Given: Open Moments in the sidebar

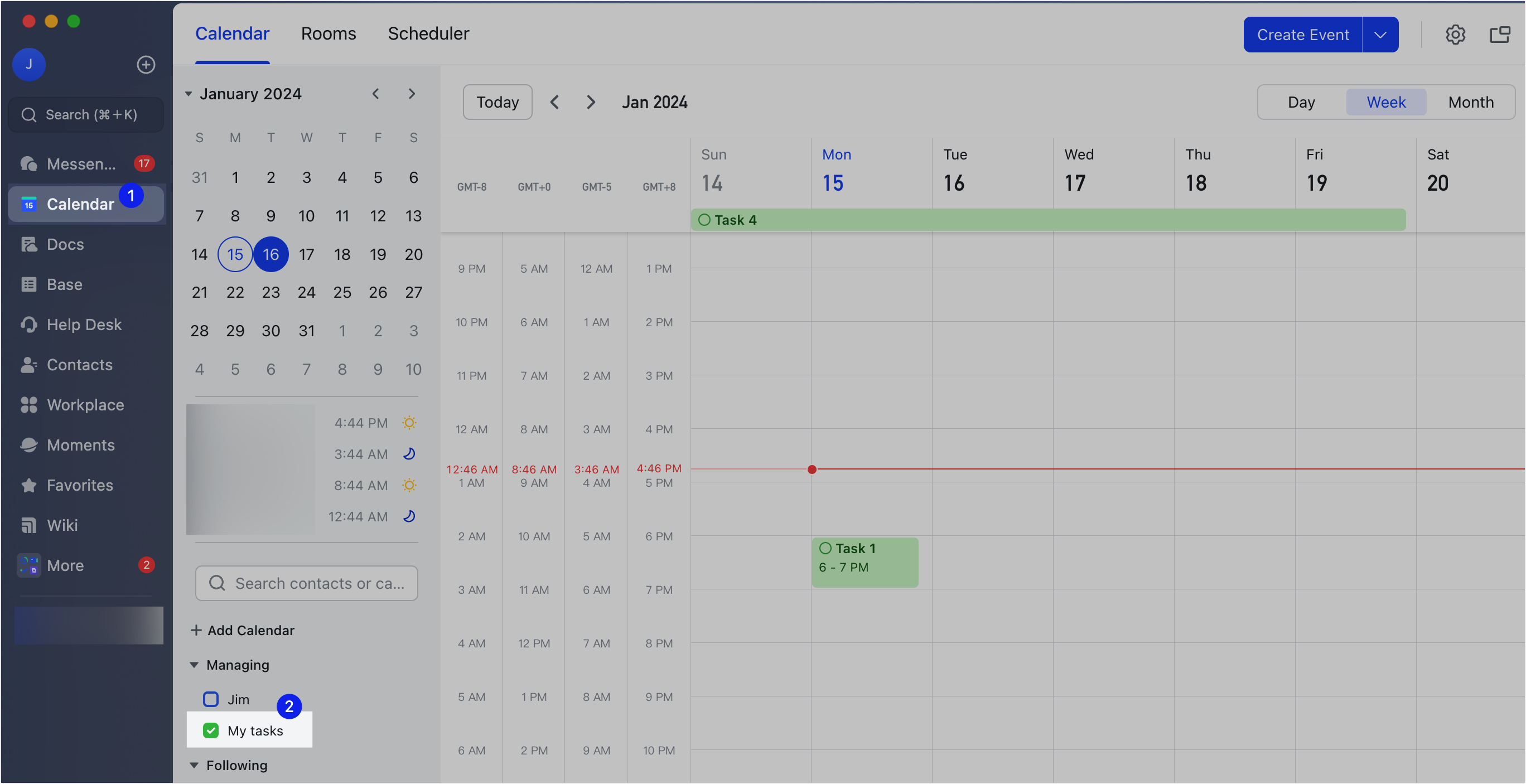Looking at the screenshot, I should click(x=80, y=445).
